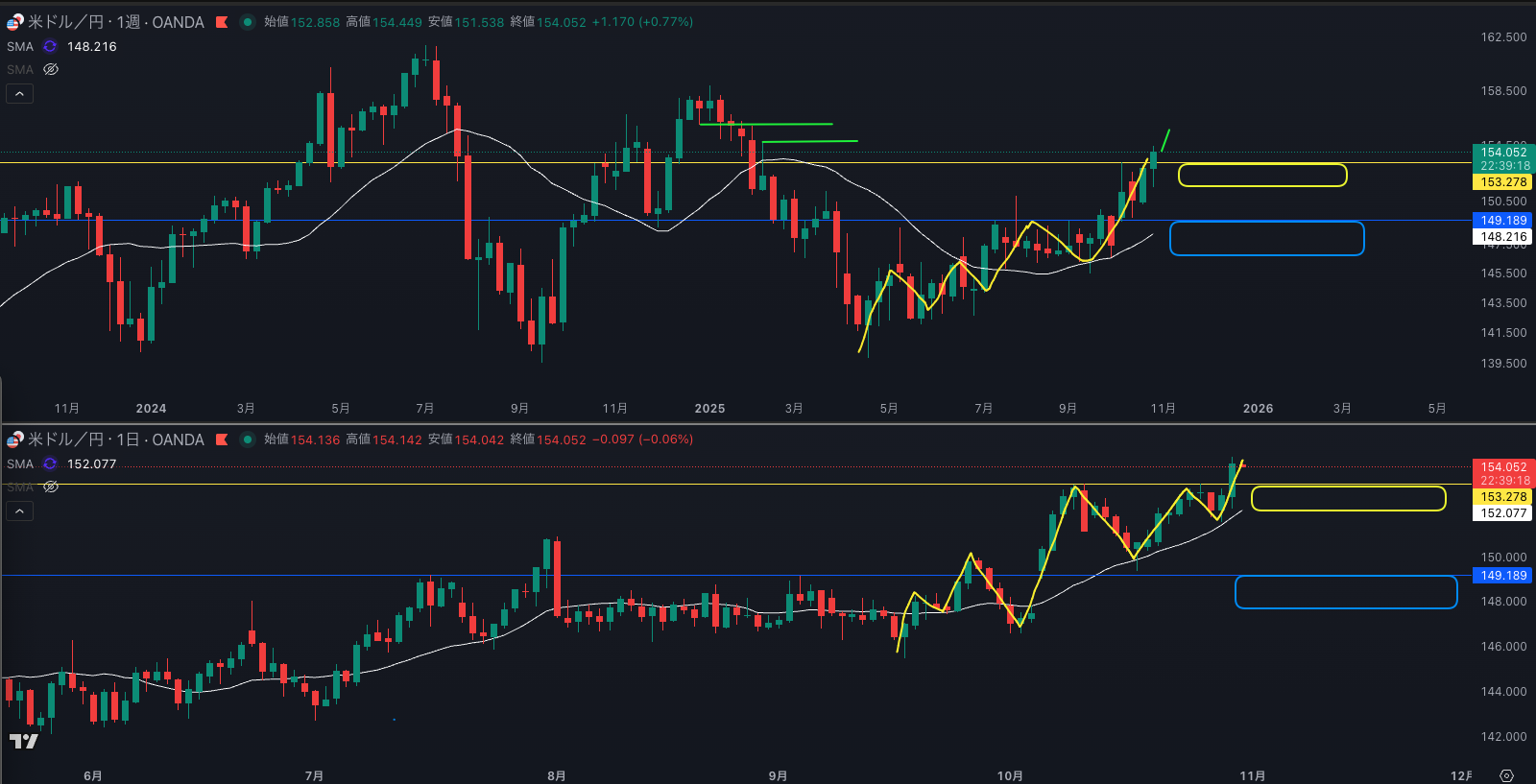This screenshot has height=784, width=1536.
Task: Click the green market status dot on daily chart
Action: pos(247,440)
